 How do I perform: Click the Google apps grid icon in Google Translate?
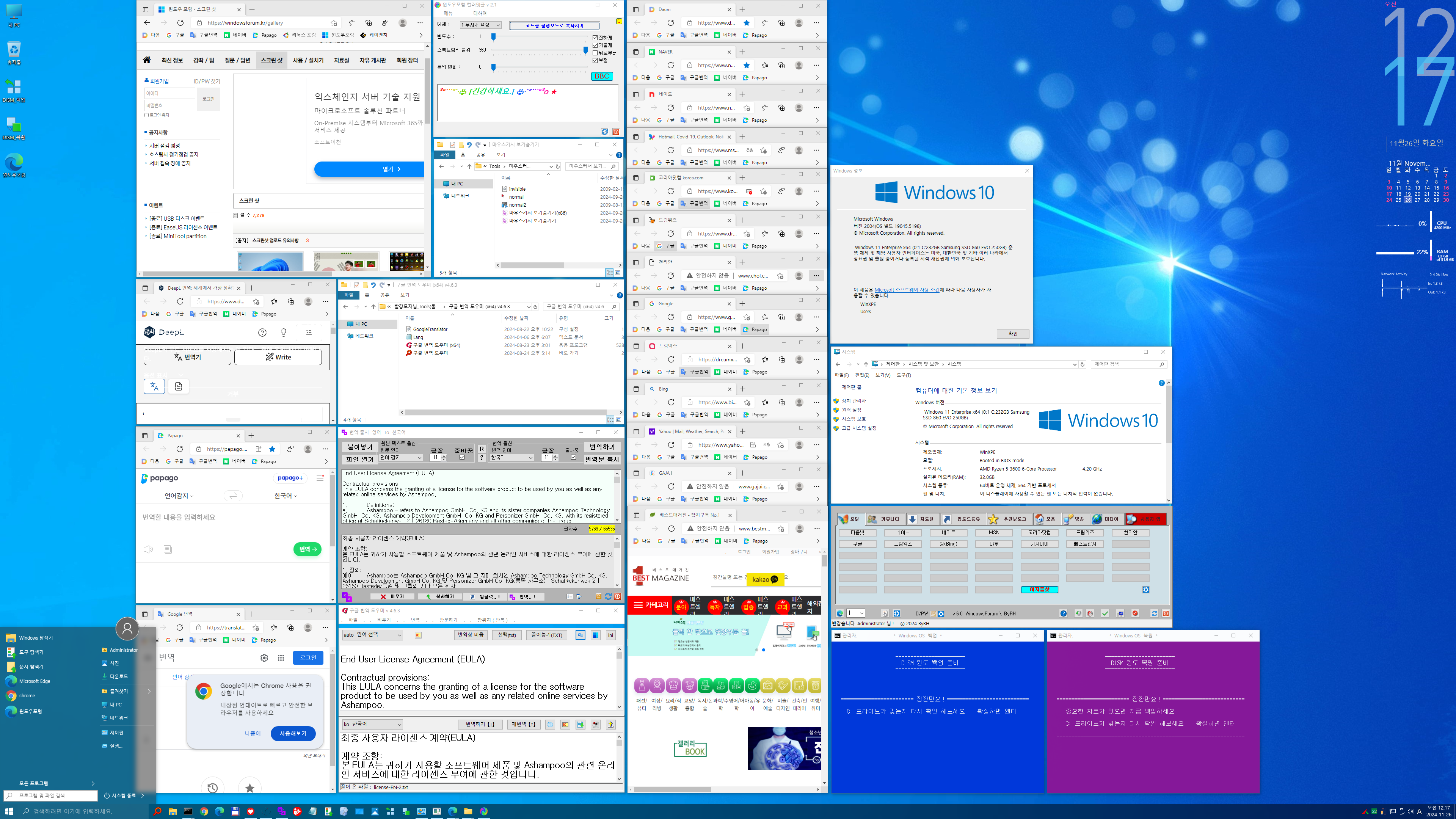281,658
